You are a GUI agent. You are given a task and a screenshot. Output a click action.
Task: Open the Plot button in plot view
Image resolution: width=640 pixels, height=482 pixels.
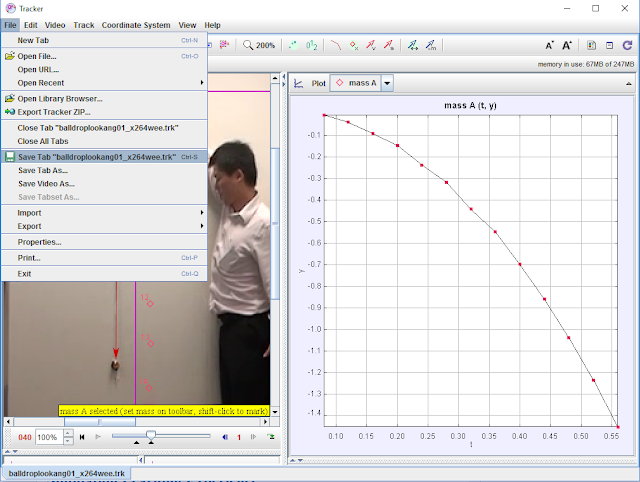click(x=318, y=83)
